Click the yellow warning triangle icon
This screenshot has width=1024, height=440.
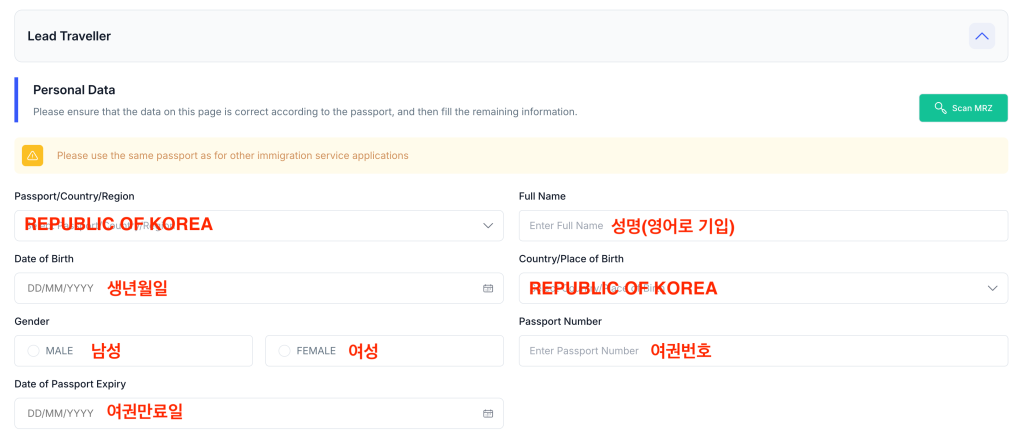click(x=33, y=155)
